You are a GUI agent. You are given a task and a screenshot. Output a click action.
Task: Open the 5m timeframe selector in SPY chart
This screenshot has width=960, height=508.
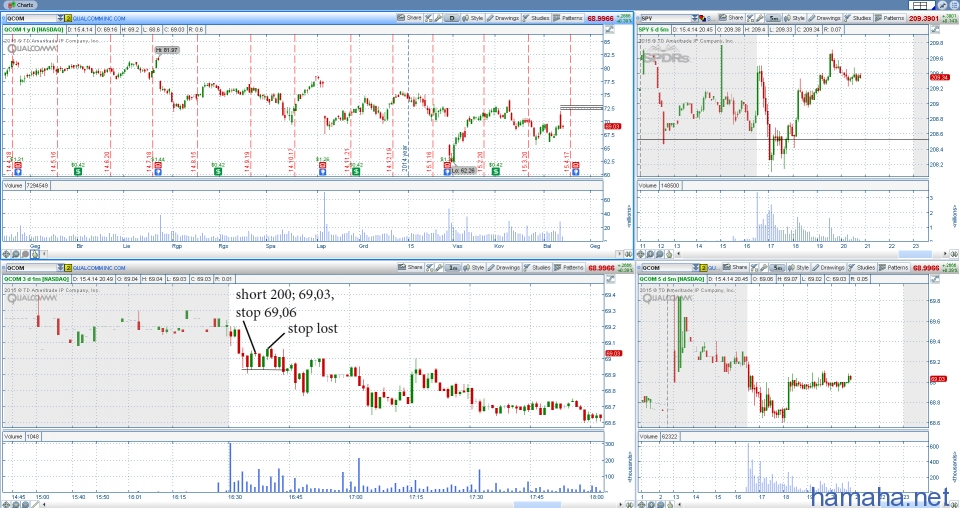(x=774, y=18)
